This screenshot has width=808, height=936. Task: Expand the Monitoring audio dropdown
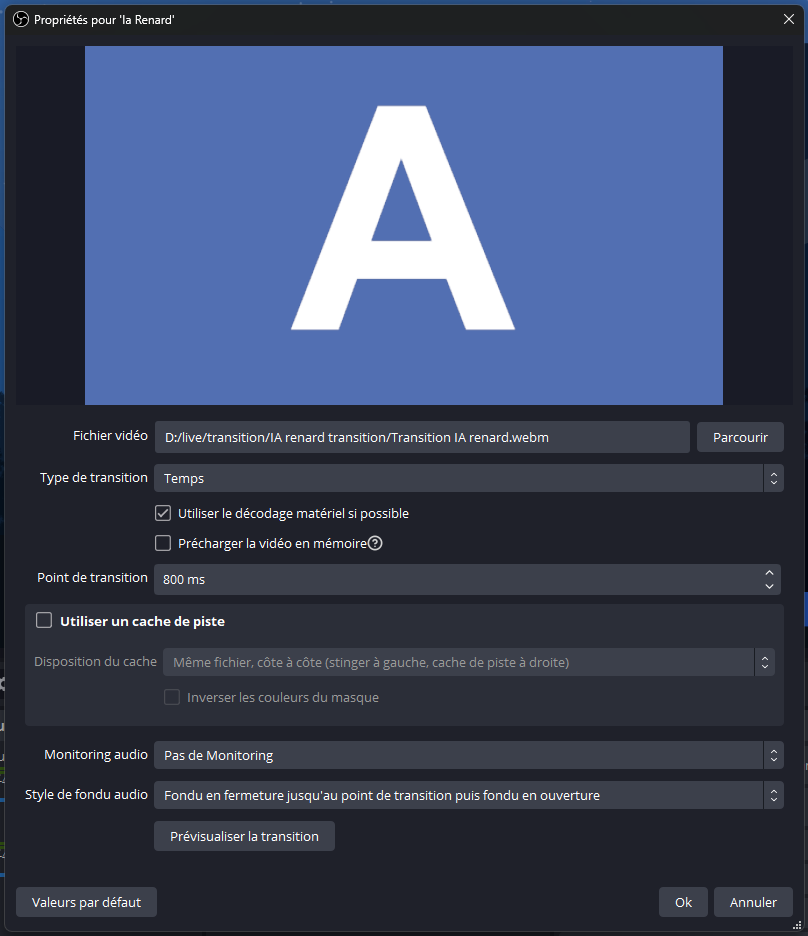pyautogui.click(x=467, y=755)
